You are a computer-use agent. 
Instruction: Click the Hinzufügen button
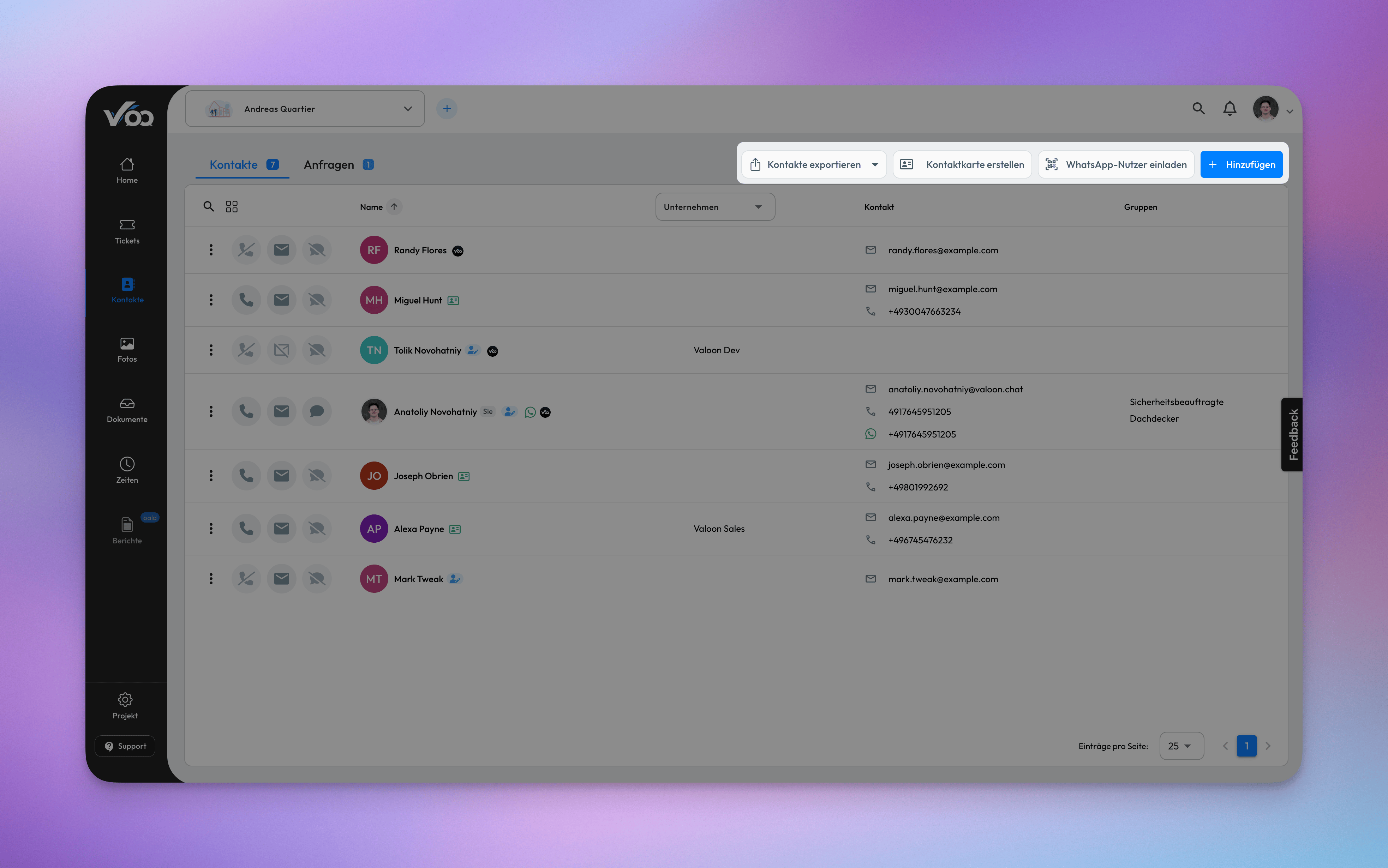pyautogui.click(x=1241, y=164)
